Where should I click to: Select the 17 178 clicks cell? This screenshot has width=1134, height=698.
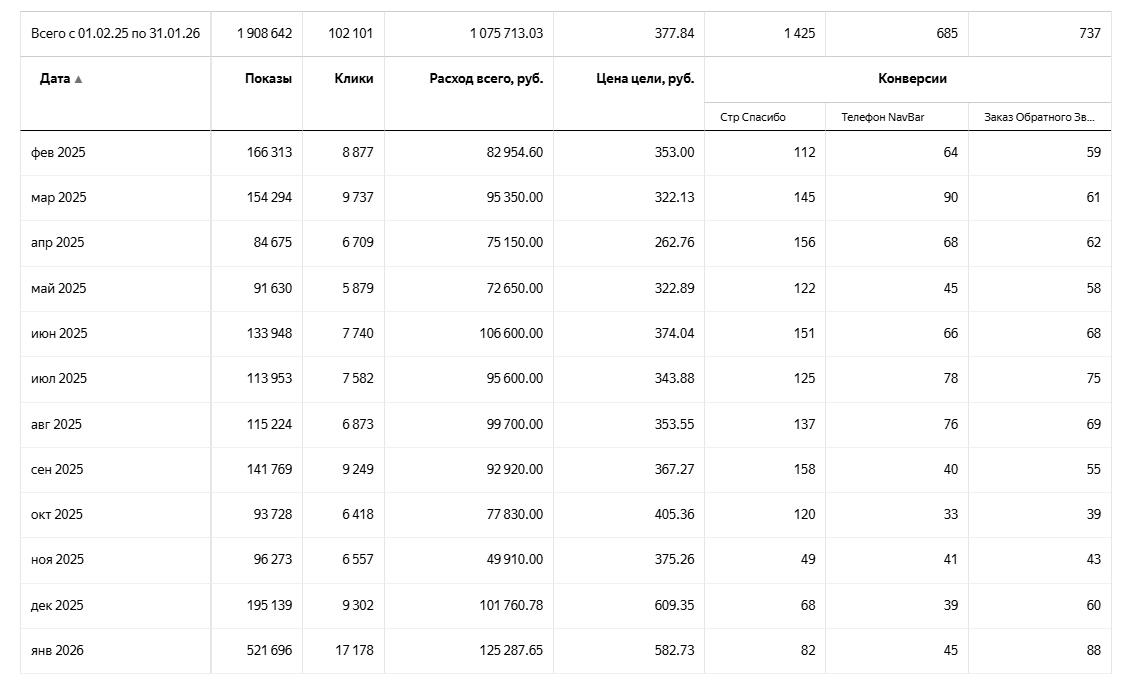[x=354, y=651]
